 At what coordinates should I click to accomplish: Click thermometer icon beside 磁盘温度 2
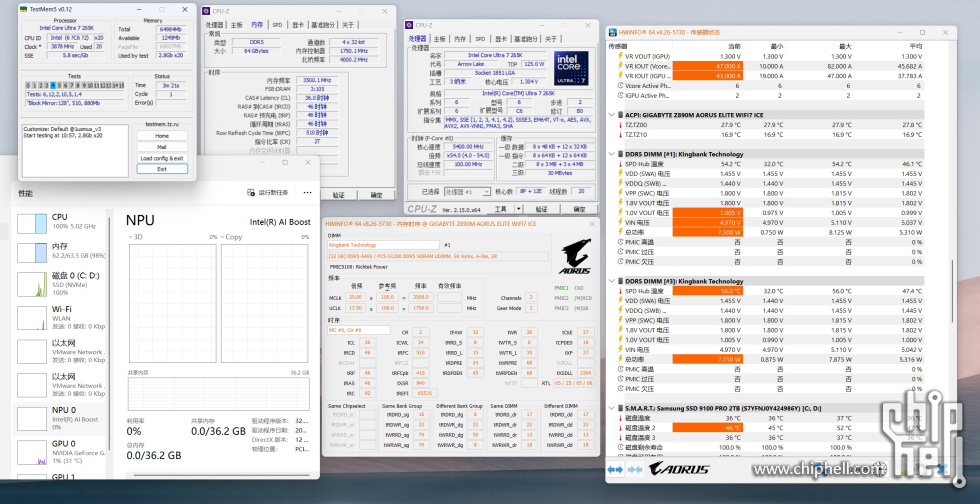621,428
